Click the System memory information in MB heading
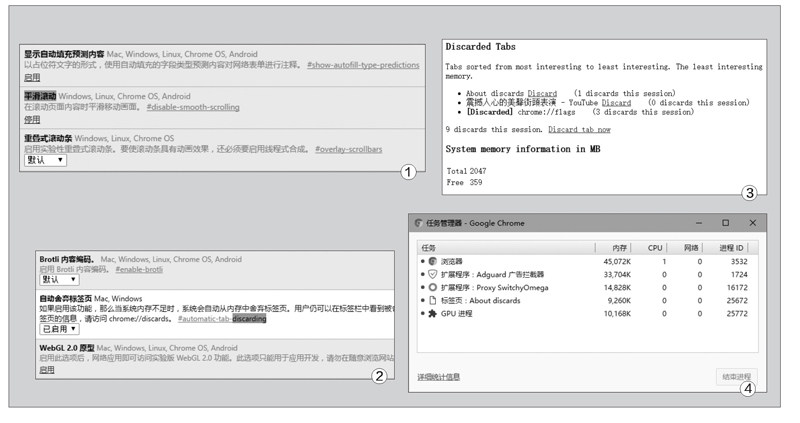This screenshot has height=423, width=800. pos(522,149)
